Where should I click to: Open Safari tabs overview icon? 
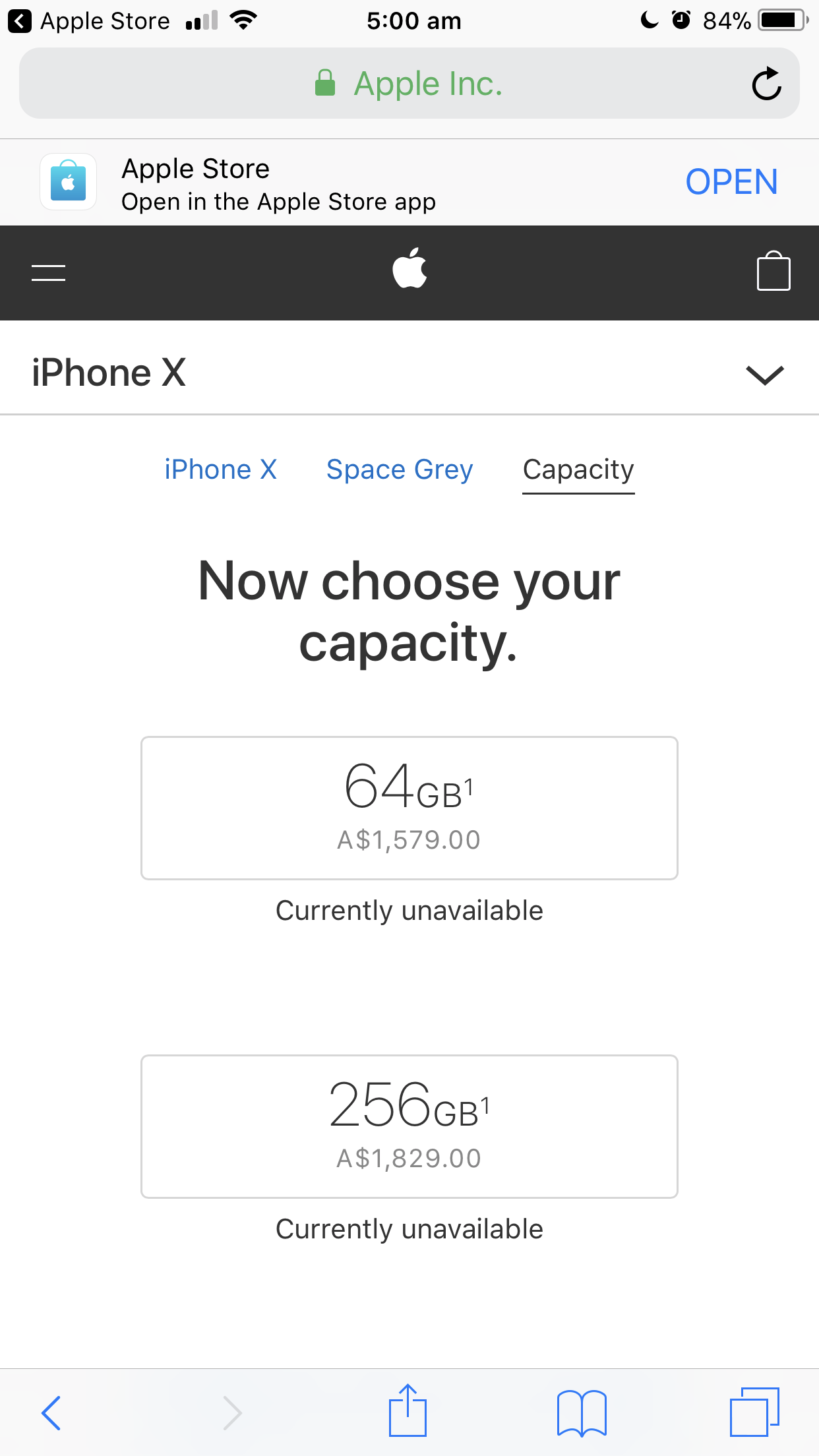pos(754,1411)
